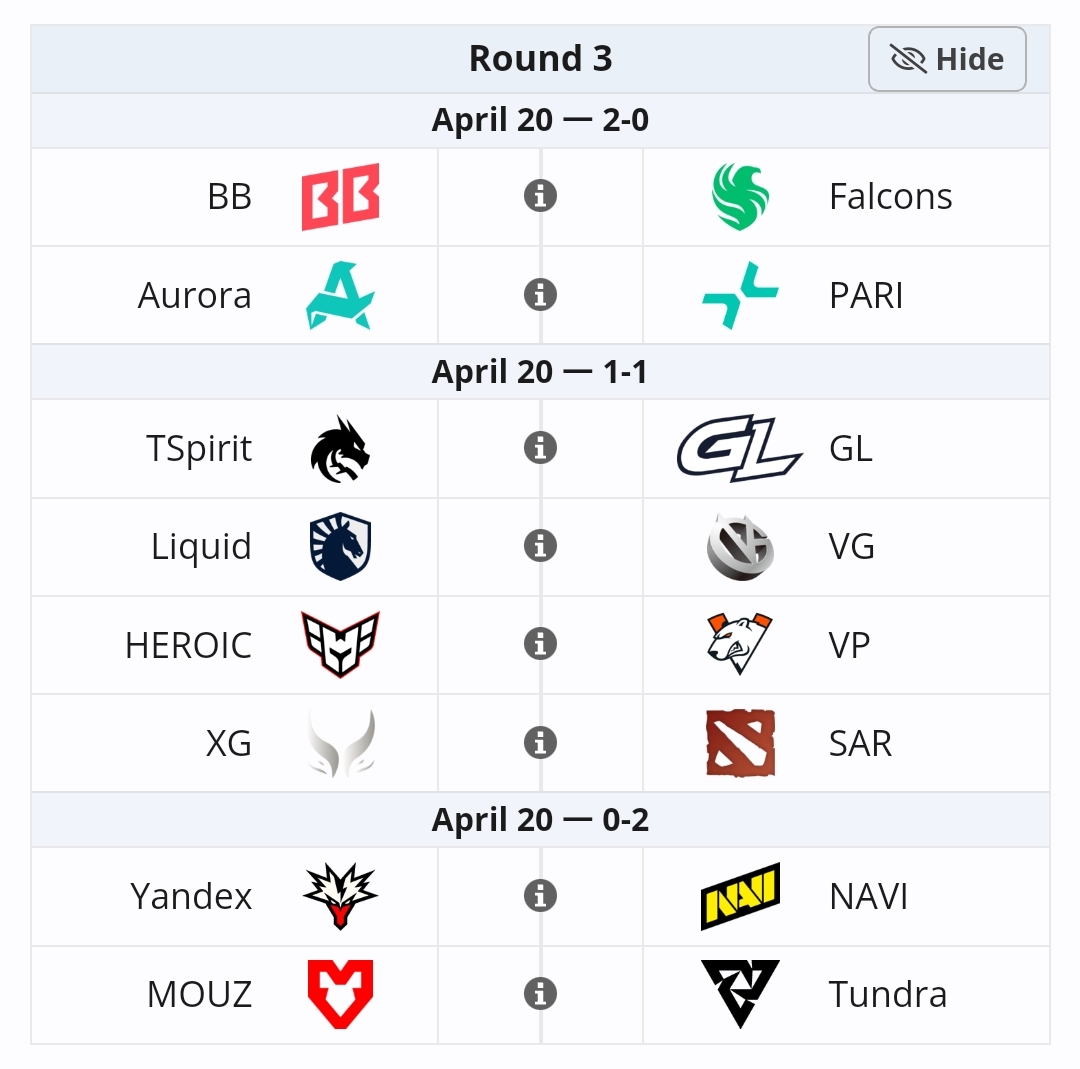Open the Aurora team name link
Image resolution: width=1080 pixels, height=1069 pixels.
pos(195,296)
